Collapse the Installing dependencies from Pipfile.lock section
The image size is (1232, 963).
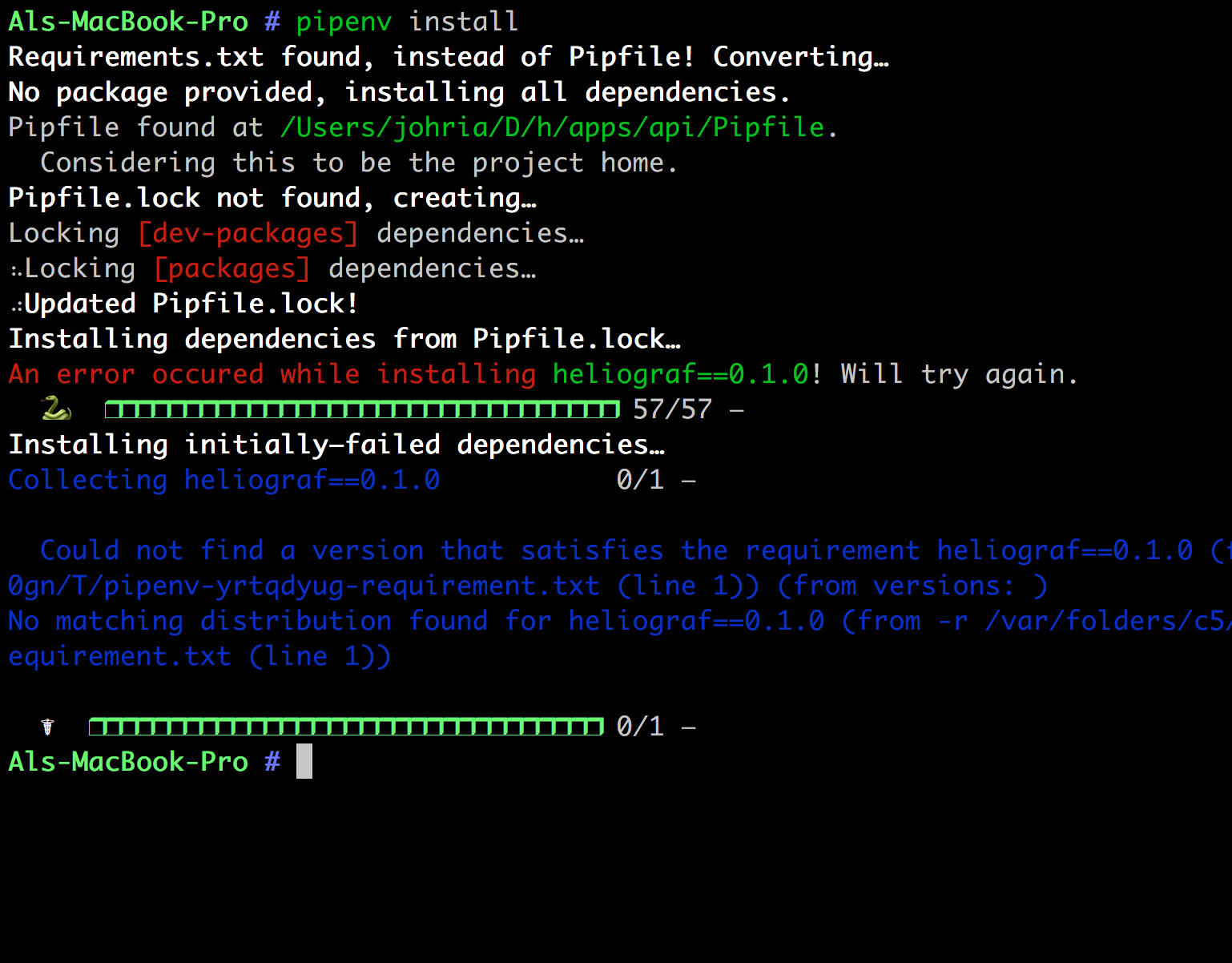344,338
